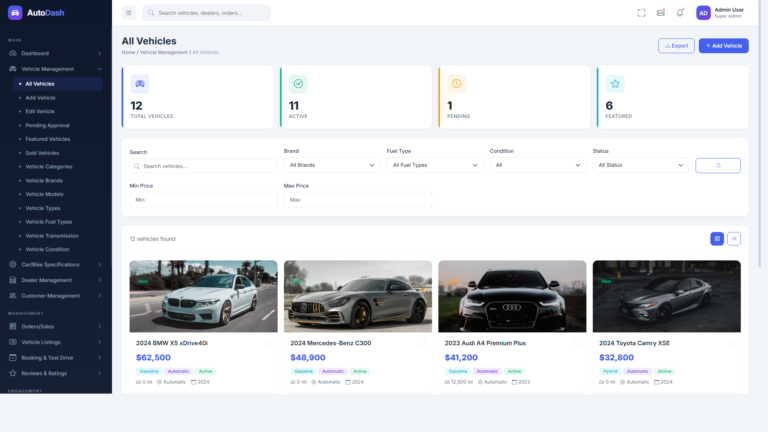Click the top search bar magnifier icon

tap(151, 13)
